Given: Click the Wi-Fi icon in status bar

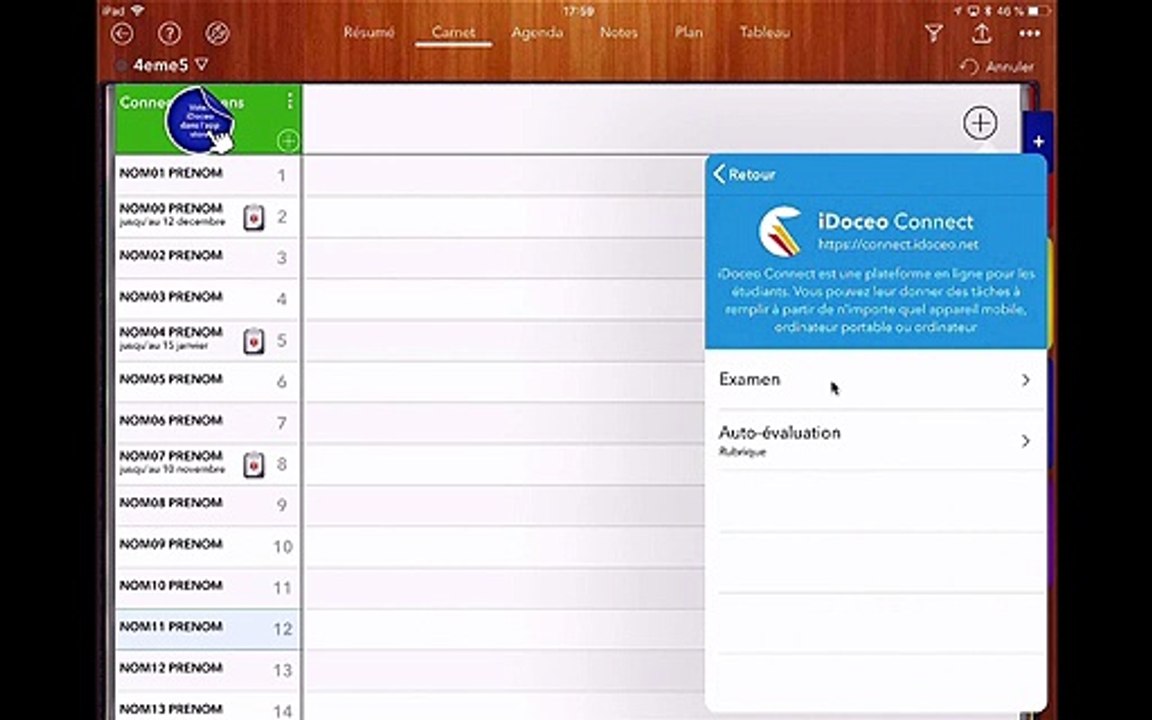Looking at the screenshot, I should click(x=138, y=11).
